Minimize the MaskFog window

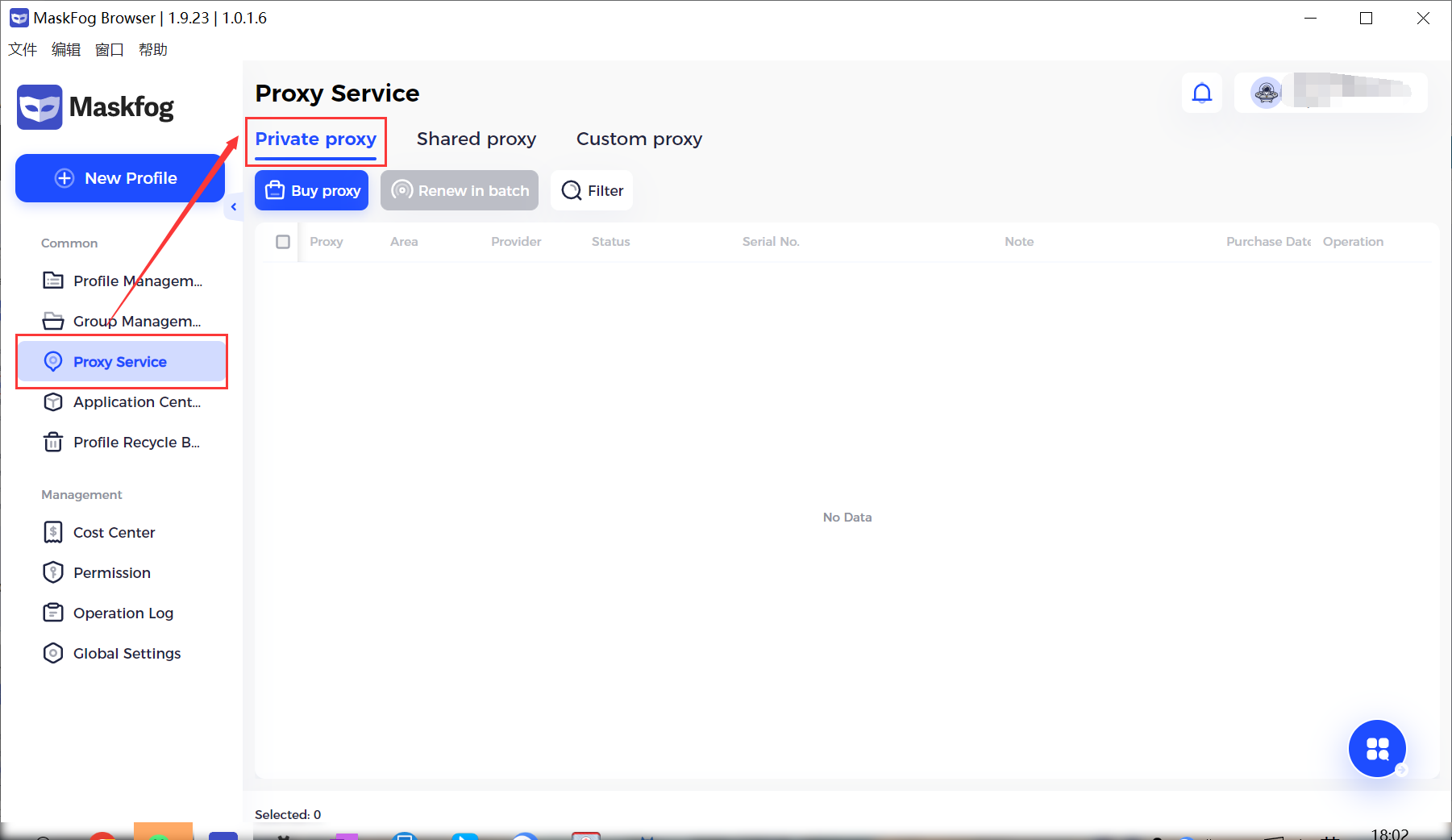pos(1311,18)
